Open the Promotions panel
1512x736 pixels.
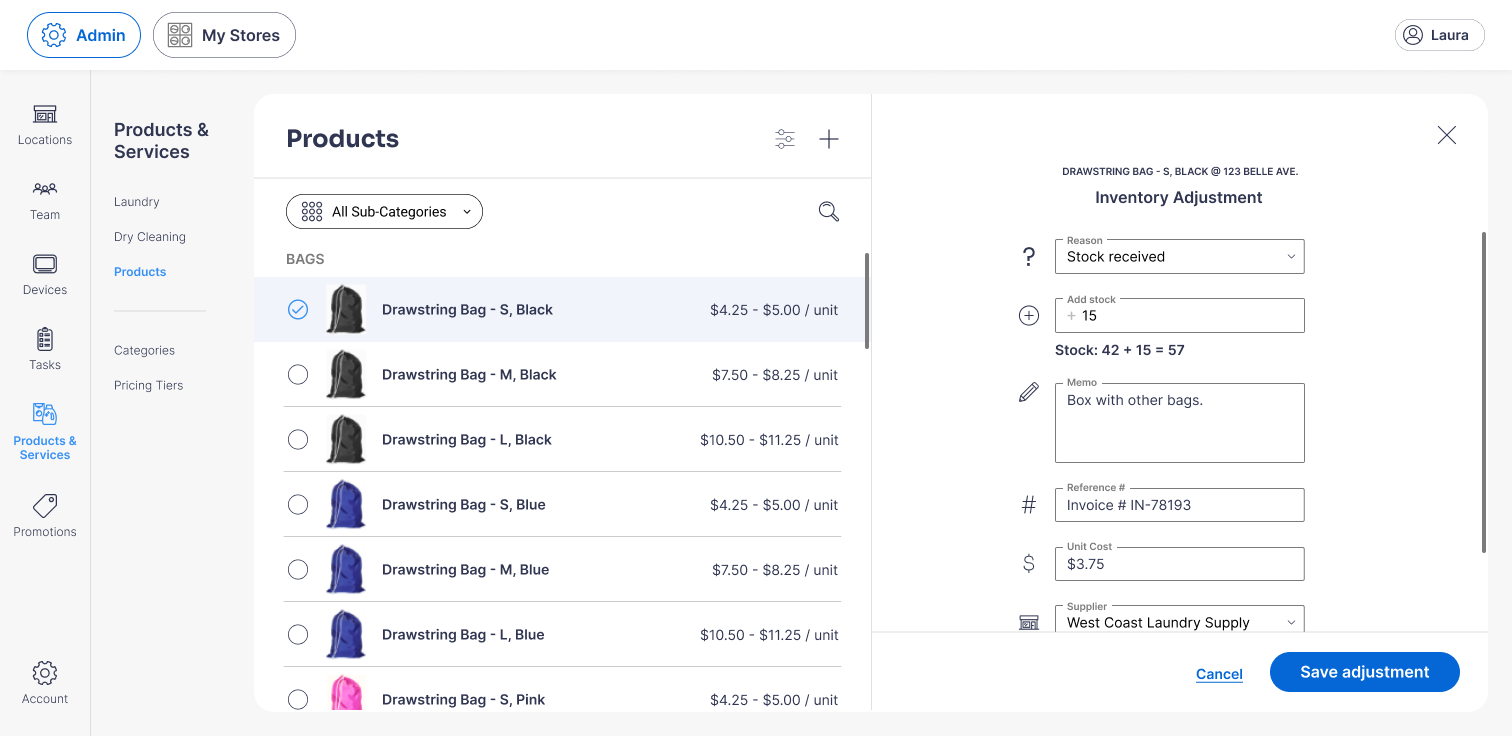44,514
